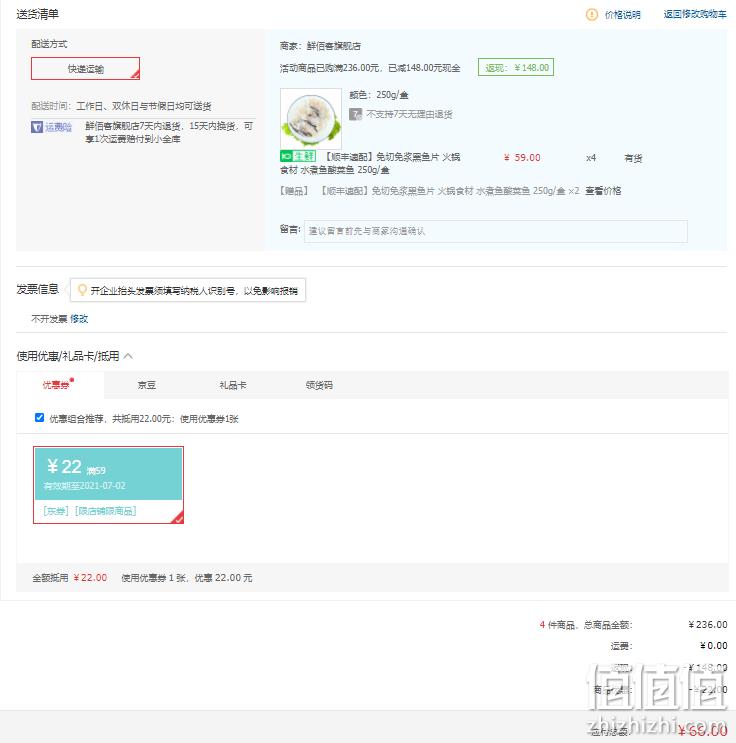Open the 价格说明 link
The width and height of the screenshot is (736, 743).
622,15
